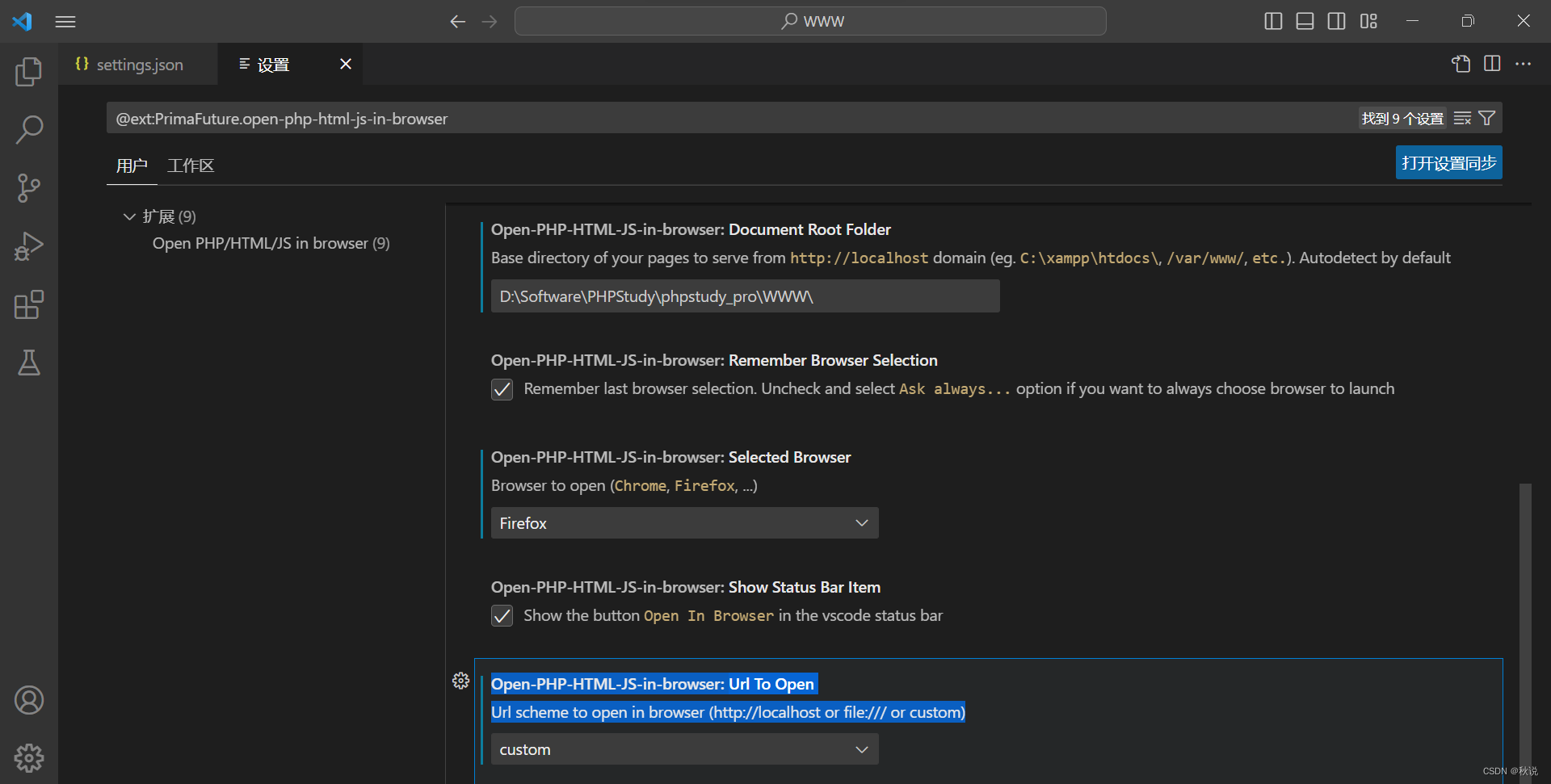The height and width of the screenshot is (784, 1551).
Task: Open the Source Control view
Action: coord(29,188)
